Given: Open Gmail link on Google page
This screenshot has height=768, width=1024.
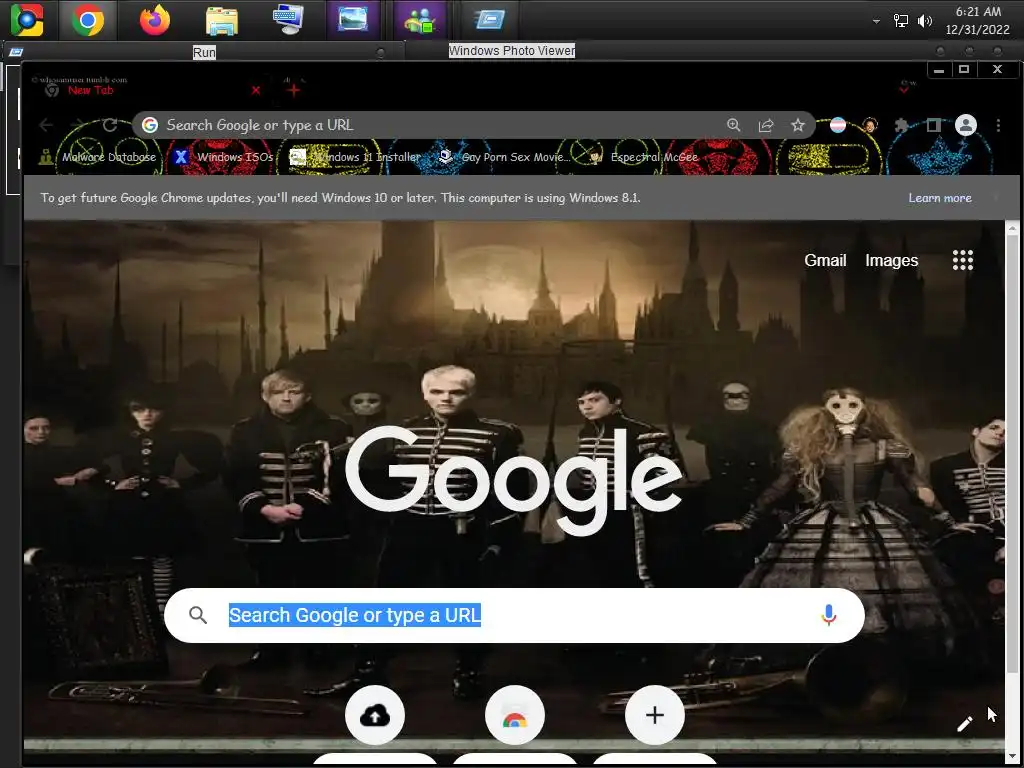Looking at the screenshot, I should tap(825, 260).
